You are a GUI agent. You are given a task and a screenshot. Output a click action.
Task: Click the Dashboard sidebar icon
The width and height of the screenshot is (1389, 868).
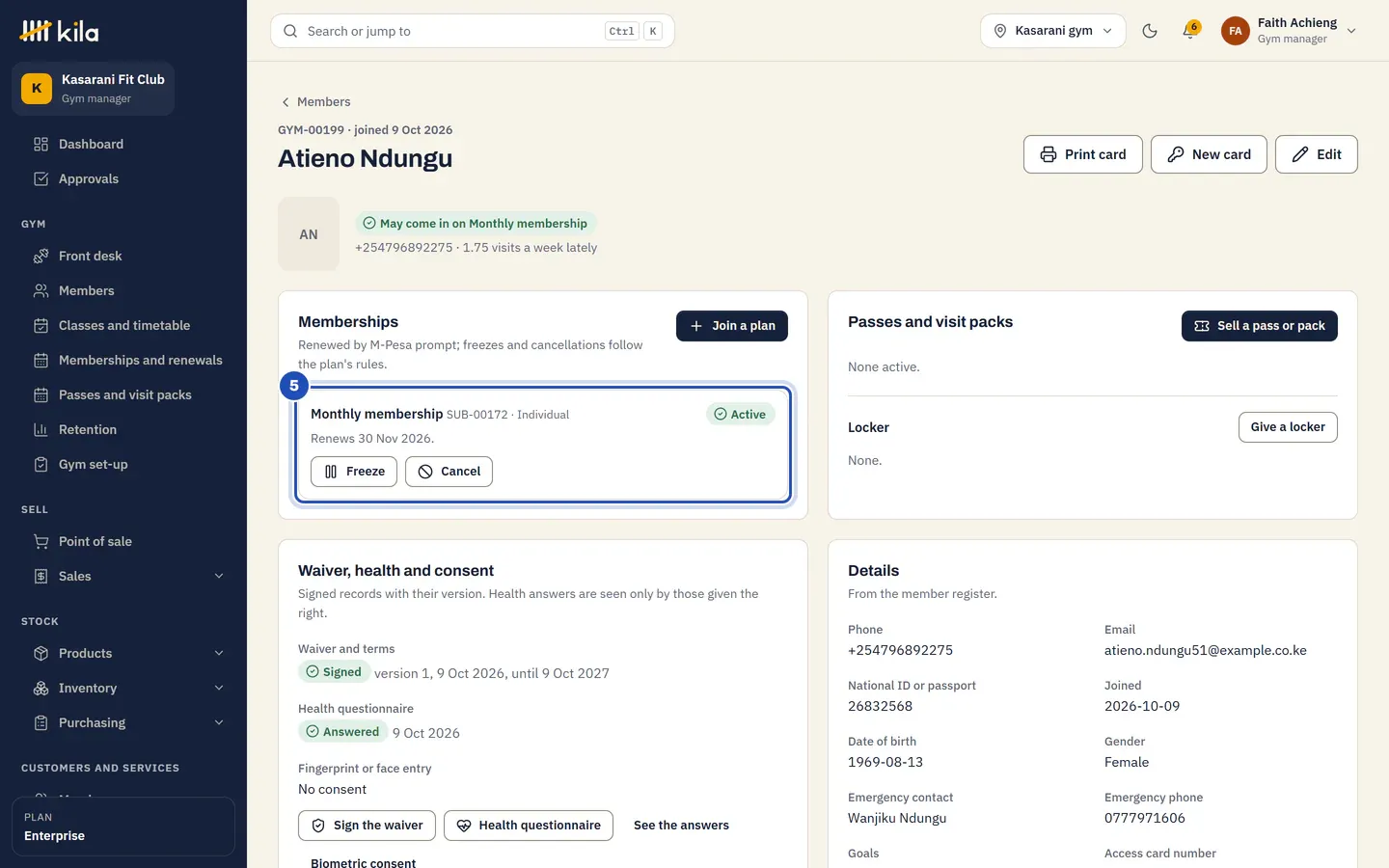41,145
